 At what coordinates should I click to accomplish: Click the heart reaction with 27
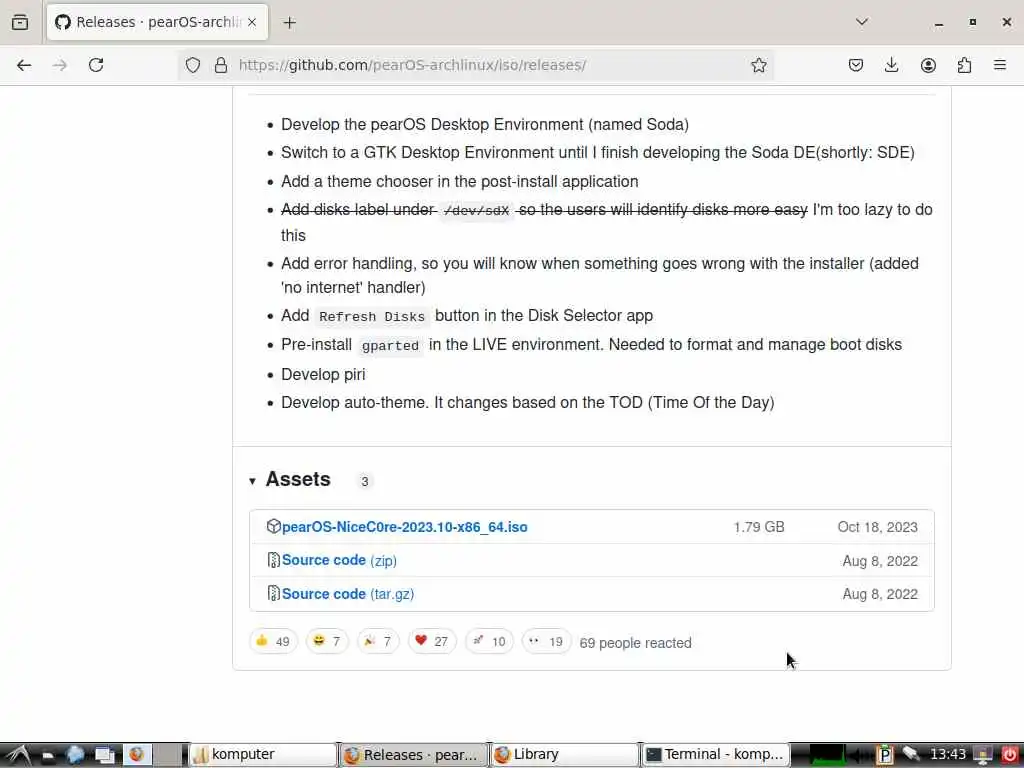coord(432,641)
